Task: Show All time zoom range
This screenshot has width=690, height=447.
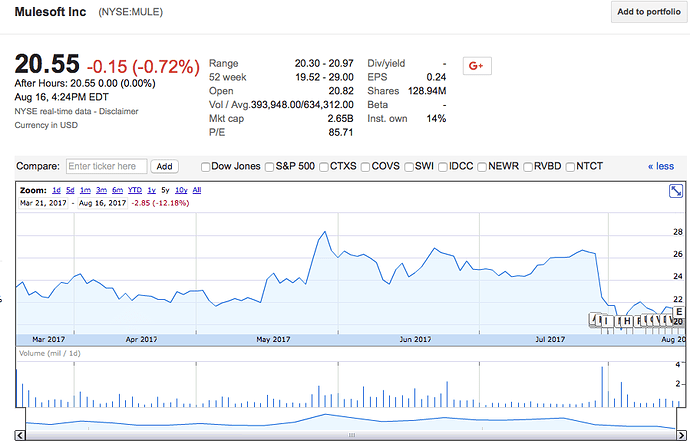Action: pyautogui.click(x=197, y=190)
